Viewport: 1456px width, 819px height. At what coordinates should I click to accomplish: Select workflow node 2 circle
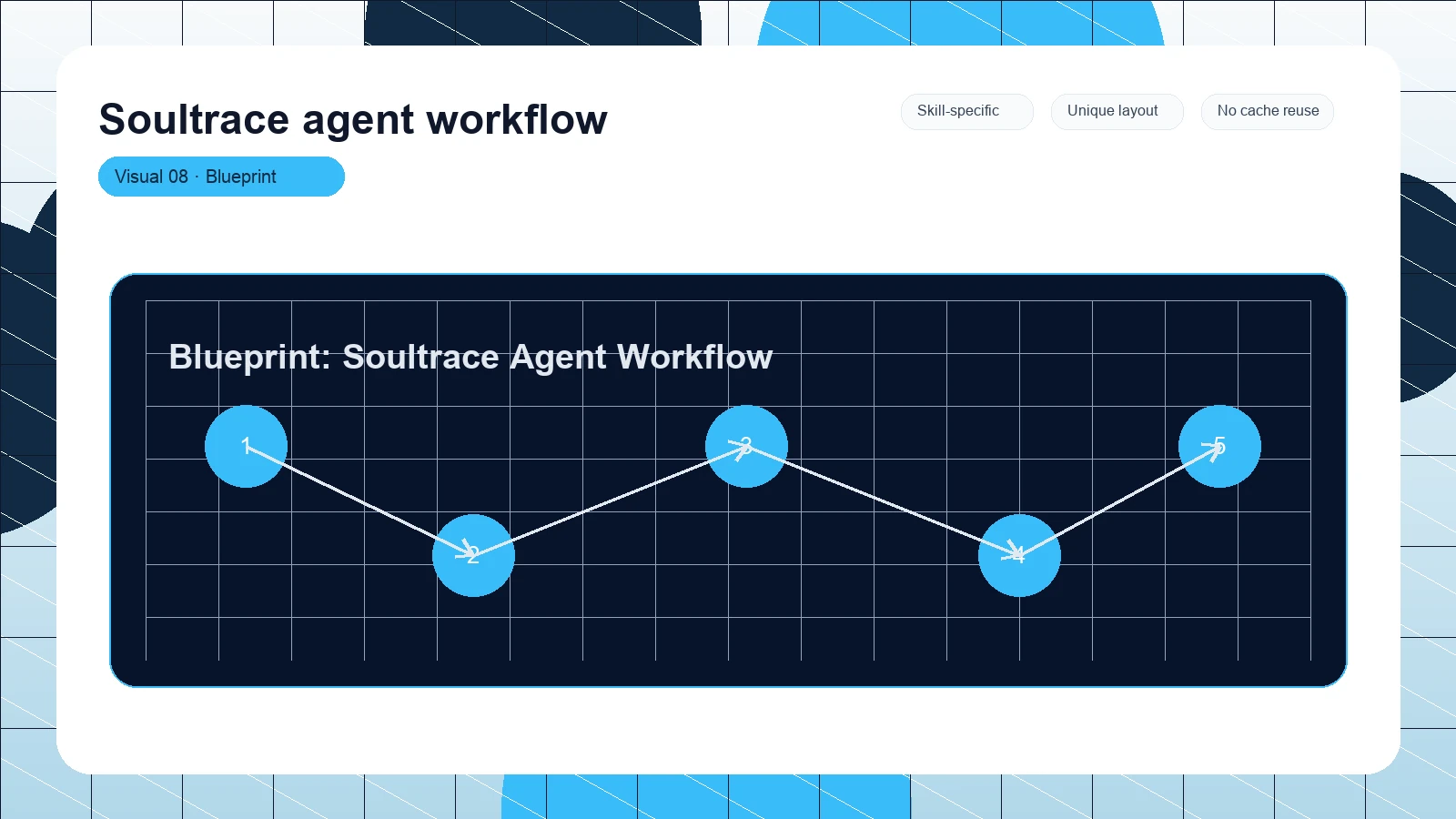click(x=473, y=555)
